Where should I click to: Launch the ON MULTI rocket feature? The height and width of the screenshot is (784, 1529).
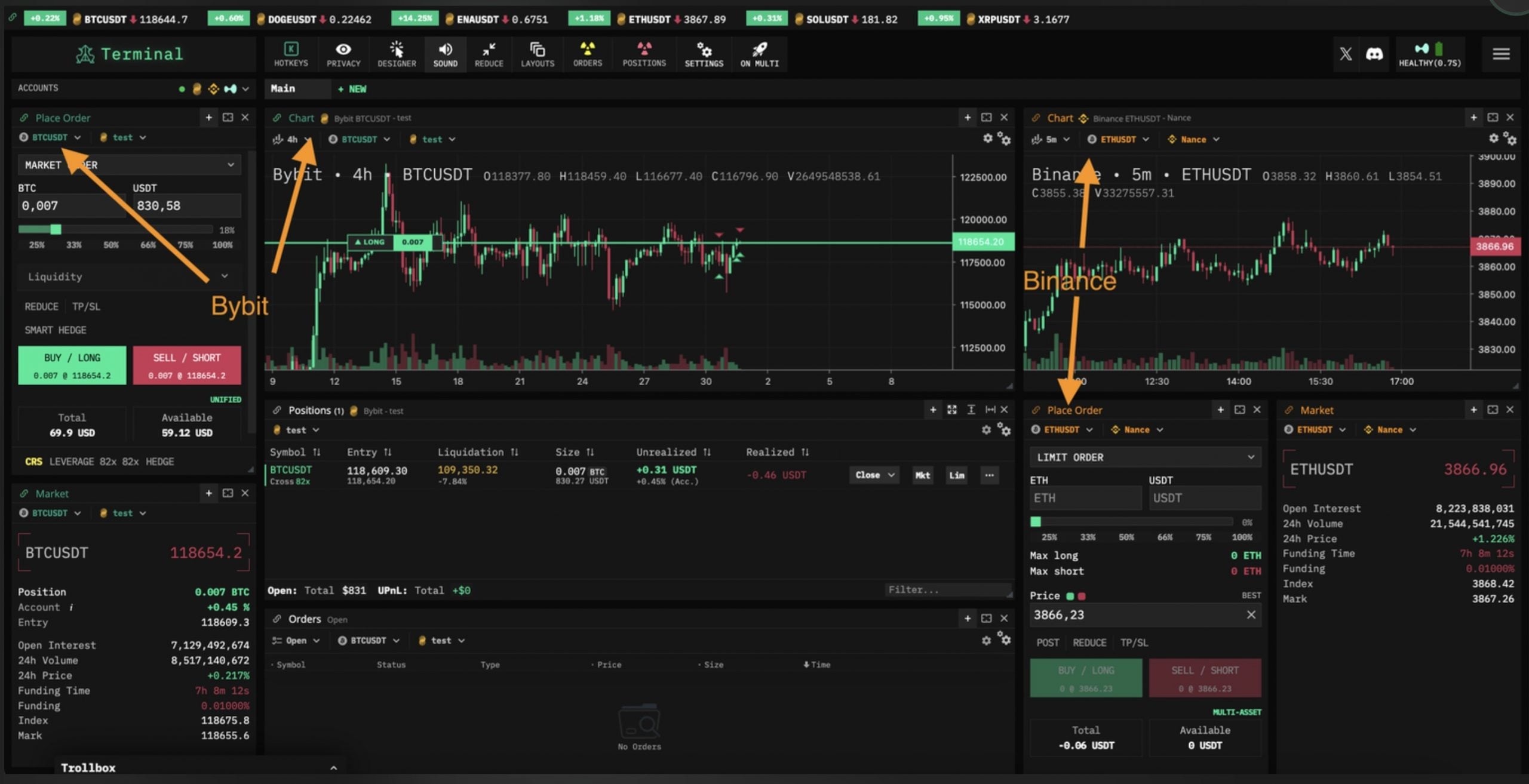pos(759,54)
